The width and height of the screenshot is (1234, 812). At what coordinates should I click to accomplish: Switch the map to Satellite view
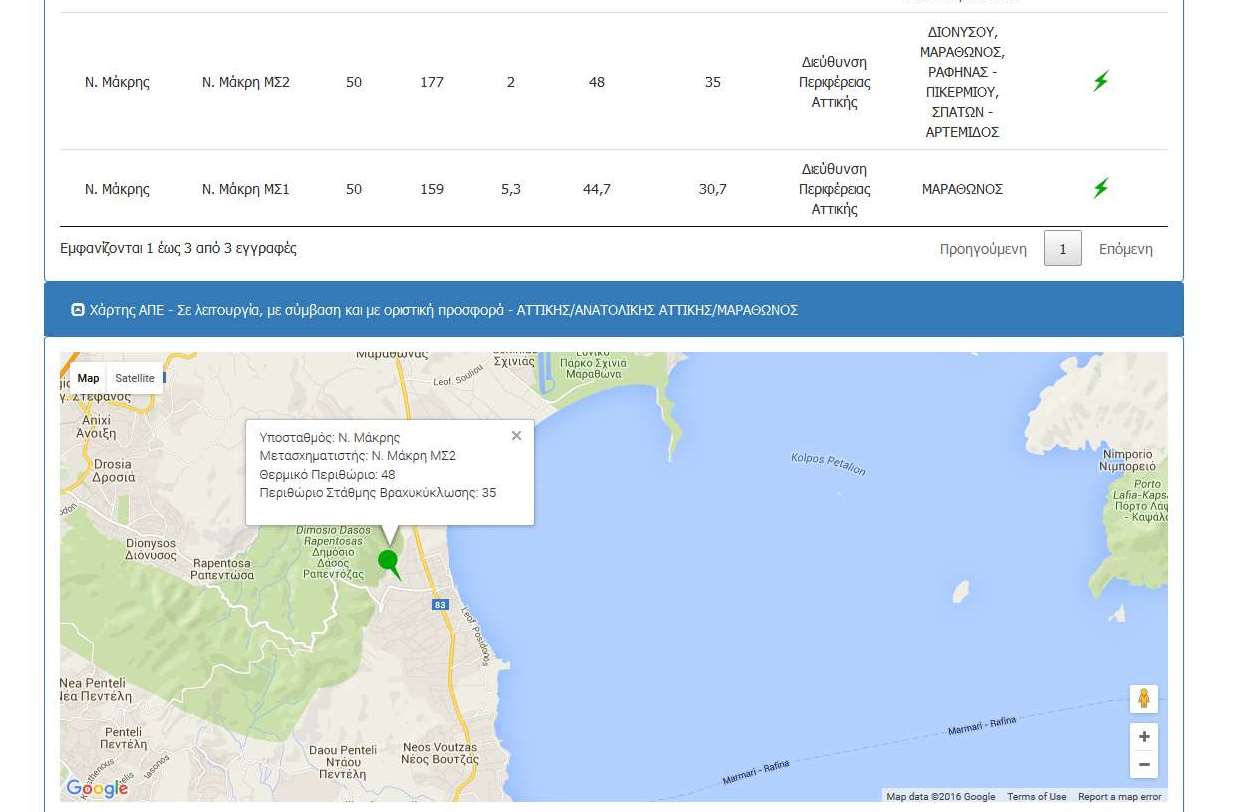click(135, 378)
